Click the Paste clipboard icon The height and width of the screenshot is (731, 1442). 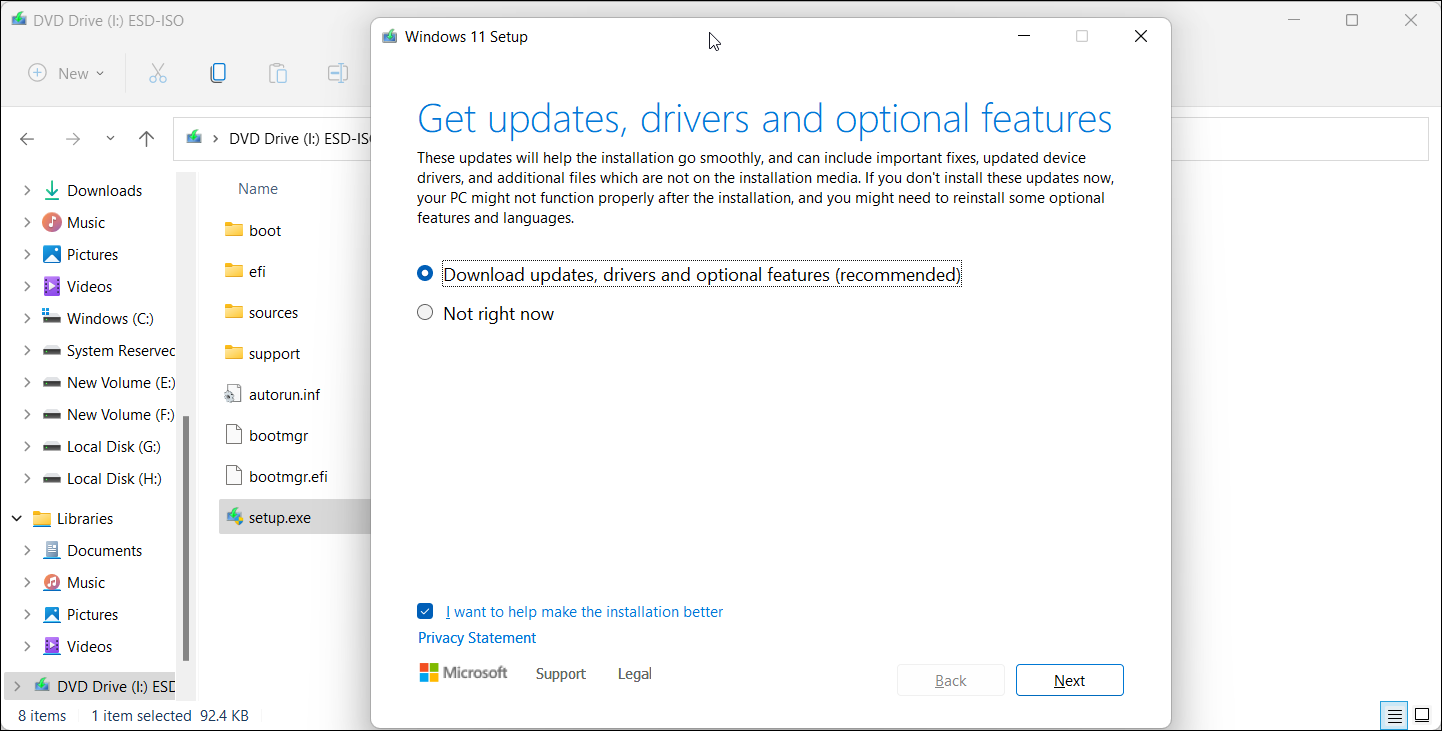pyautogui.click(x=277, y=73)
